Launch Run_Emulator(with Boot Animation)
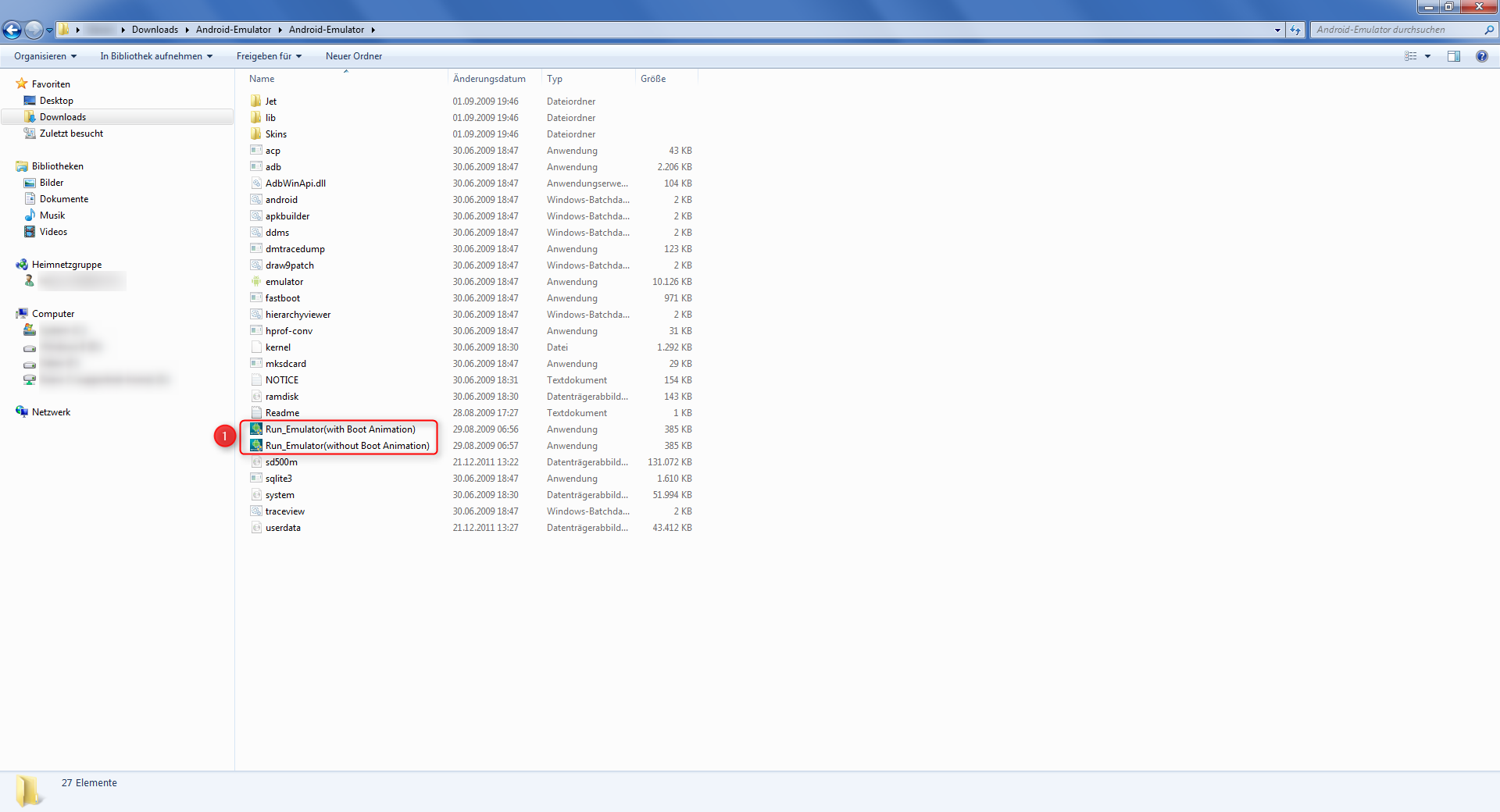Image resolution: width=1500 pixels, height=812 pixels. [x=340, y=429]
